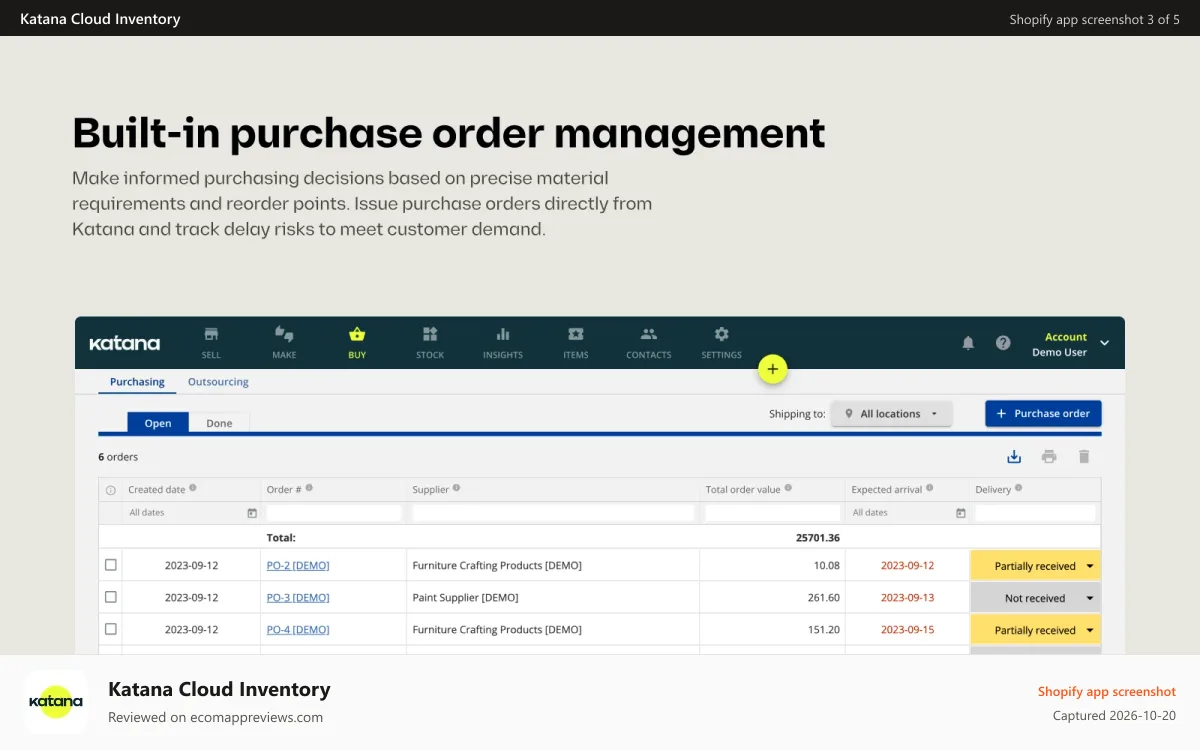Open the MAKE section icon

284,334
